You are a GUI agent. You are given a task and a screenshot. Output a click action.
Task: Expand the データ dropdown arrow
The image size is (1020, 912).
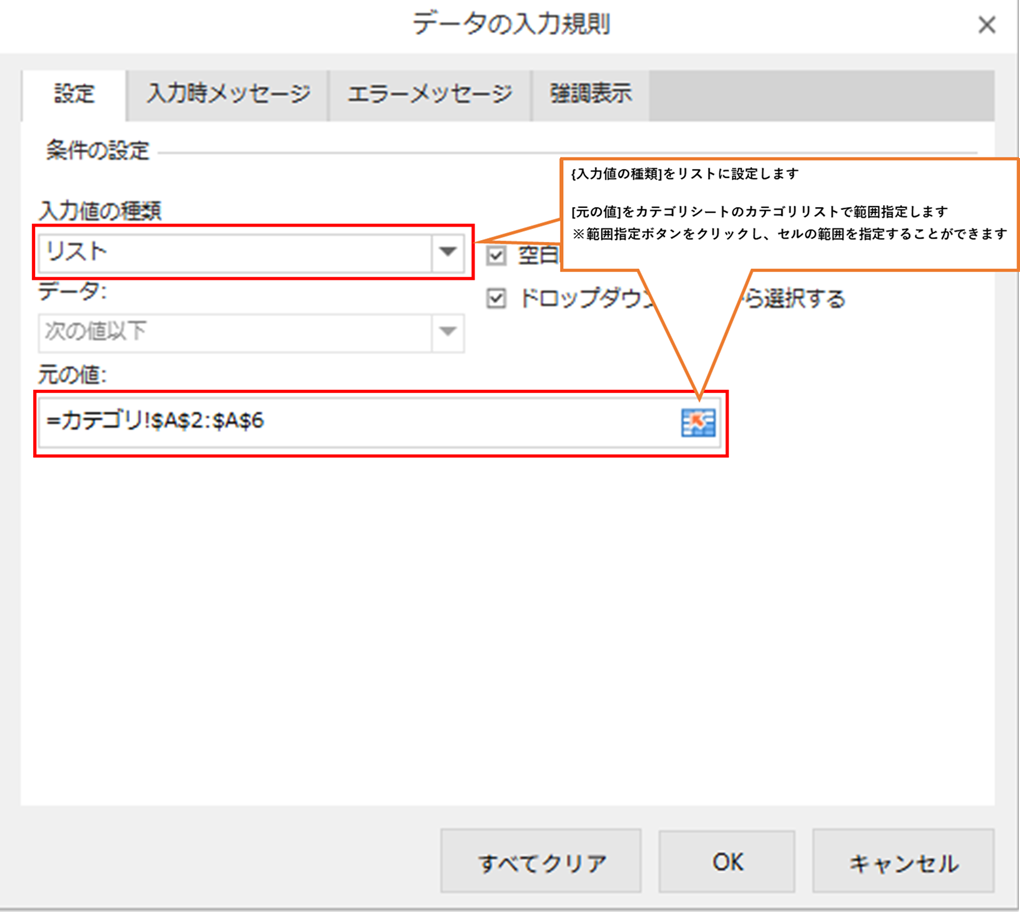tap(447, 332)
